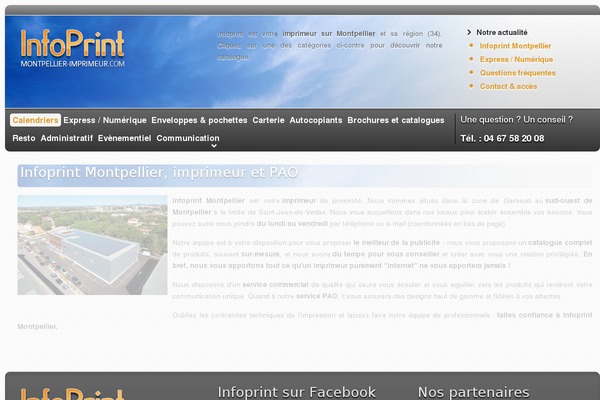The image size is (600, 400).
Task: Open the Contact & accès link
Action: [x=508, y=87]
